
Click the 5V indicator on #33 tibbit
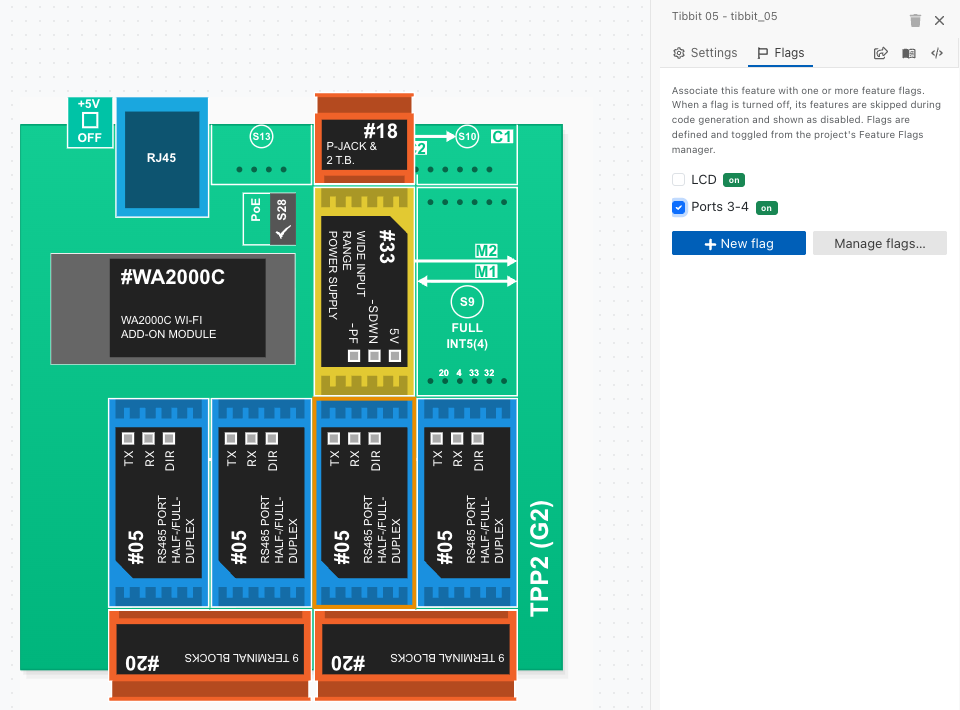click(x=395, y=356)
